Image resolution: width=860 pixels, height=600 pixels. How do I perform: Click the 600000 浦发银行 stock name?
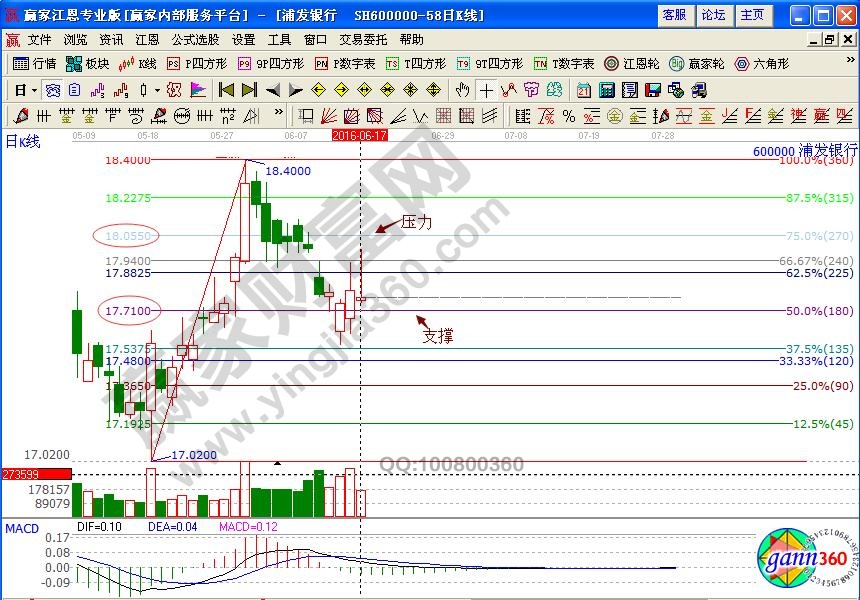[x=805, y=150]
